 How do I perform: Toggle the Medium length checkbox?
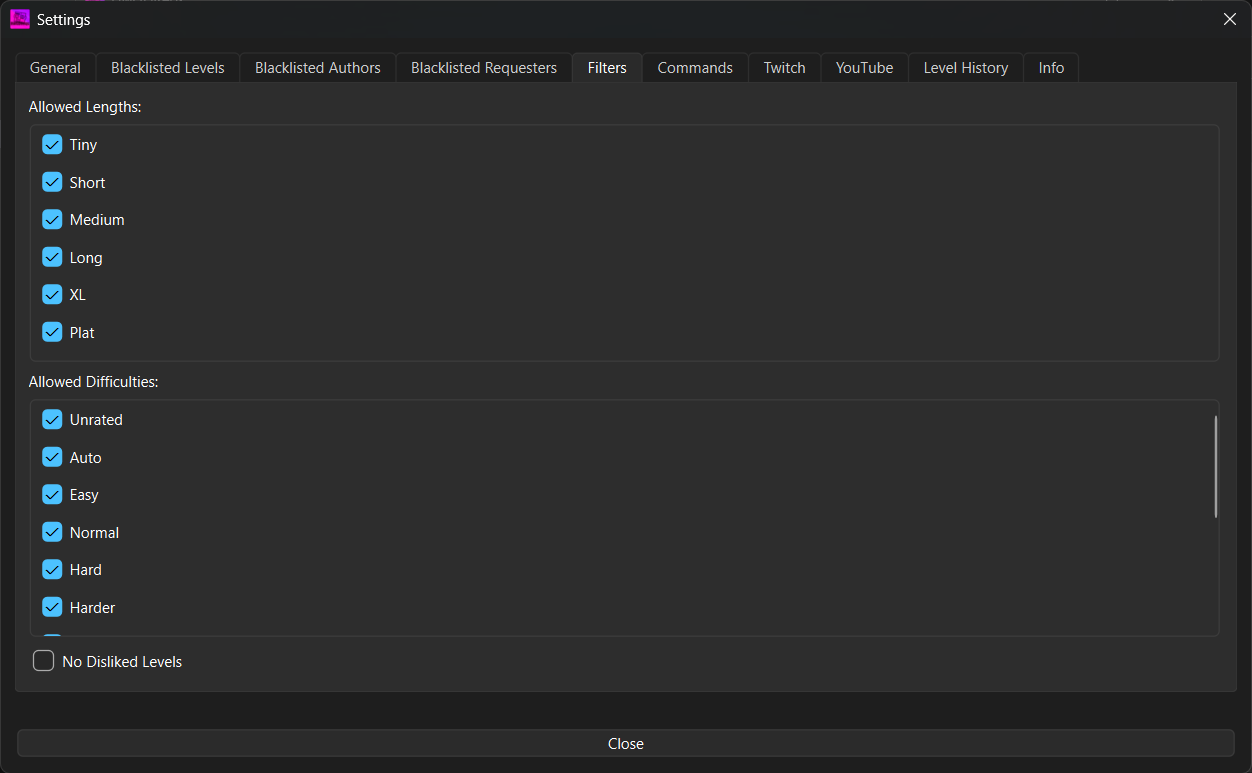(52, 220)
